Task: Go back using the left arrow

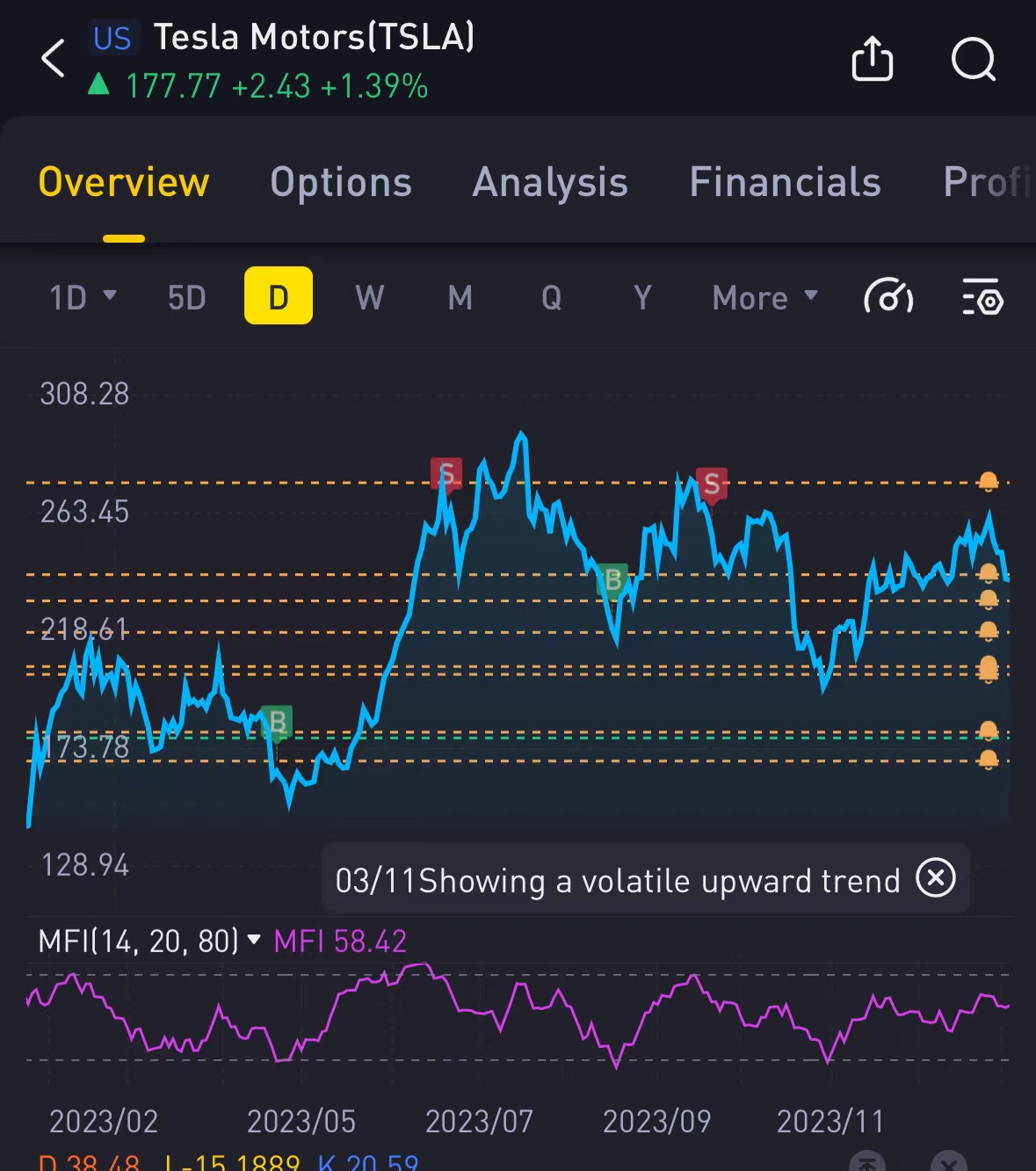Action: coord(54,59)
